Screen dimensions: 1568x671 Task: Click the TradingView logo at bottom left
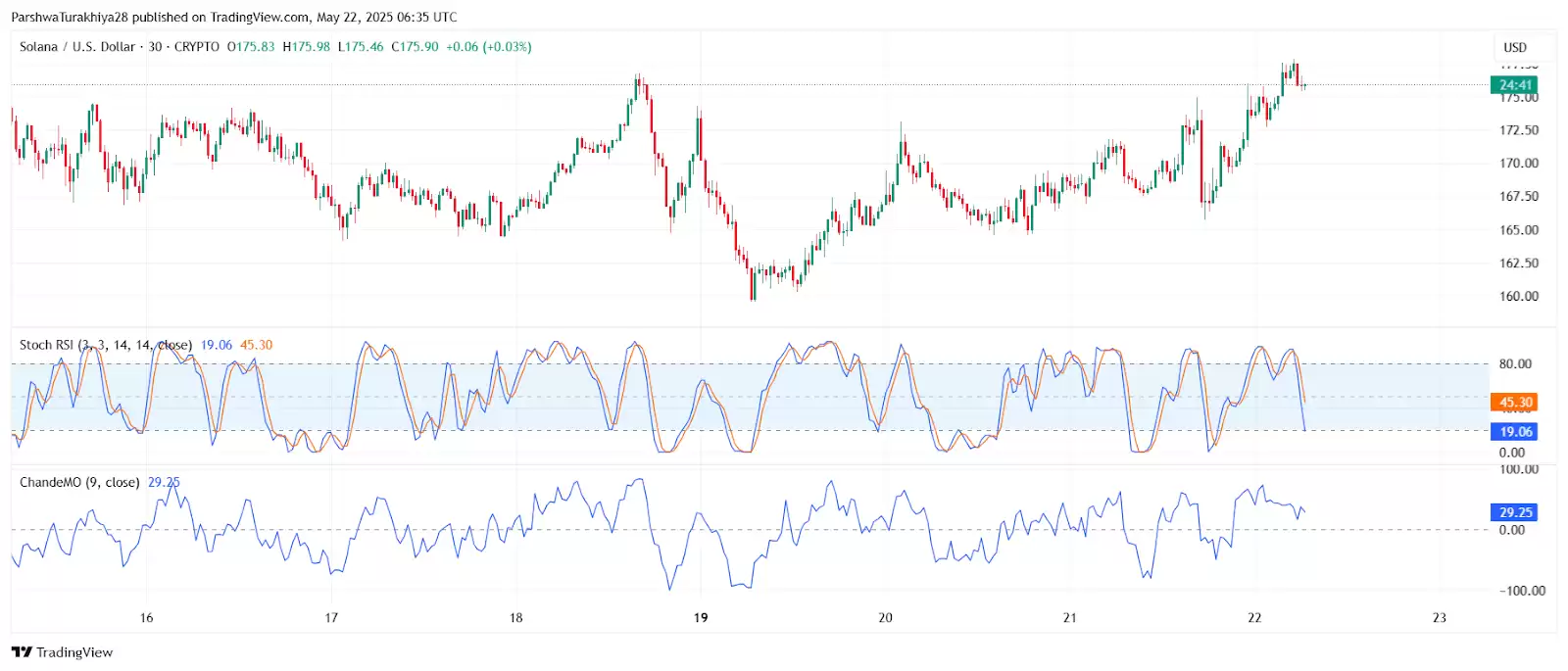click(x=62, y=652)
